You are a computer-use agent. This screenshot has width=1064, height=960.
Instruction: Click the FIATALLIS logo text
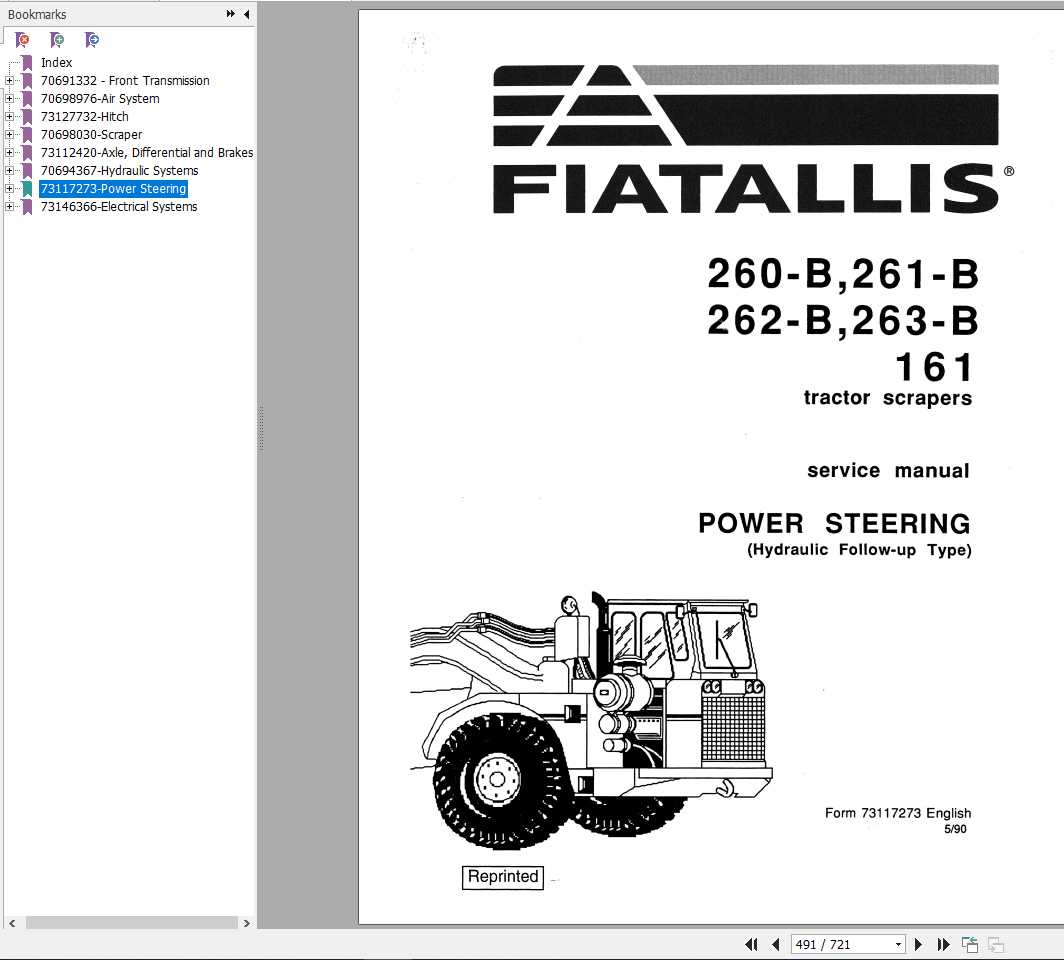[746, 189]
